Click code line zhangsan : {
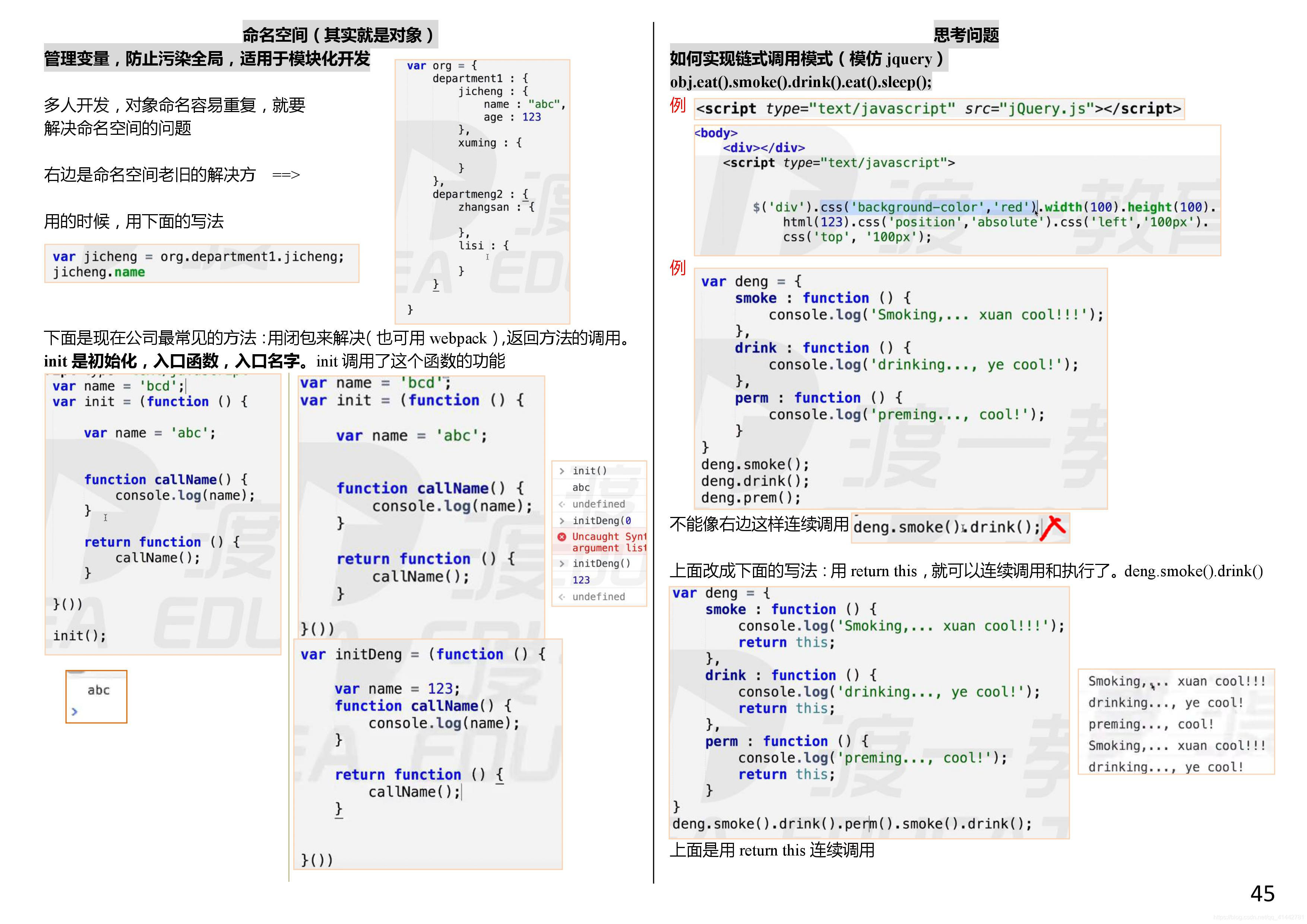 pyautogui.click(x=496, y=207)
